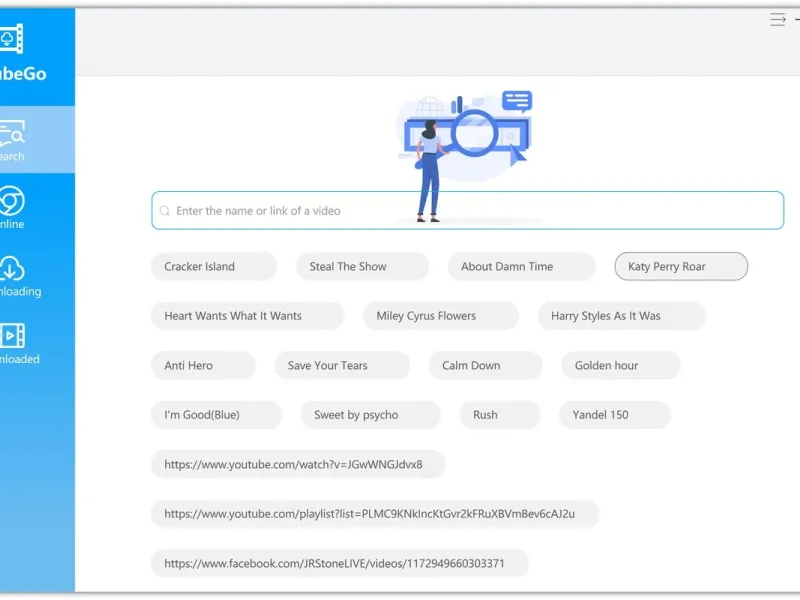This screenshot has height=600, width=800.
Task: Pick the Sweet by psycho suggestion
Action: coord(356,415)
